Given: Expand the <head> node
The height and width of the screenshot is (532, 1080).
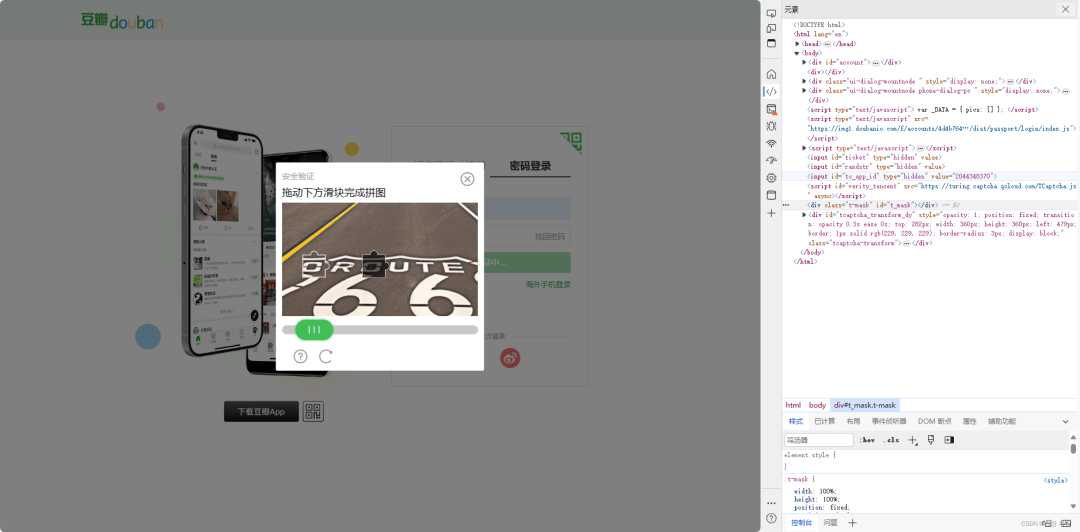Looking at the screenshot, I should tap(798, 43).
